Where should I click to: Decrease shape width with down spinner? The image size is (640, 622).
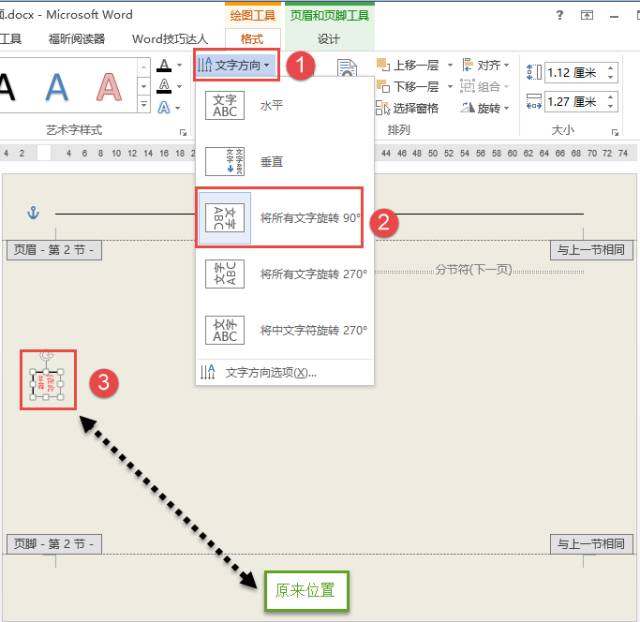(x=611, y=106)
